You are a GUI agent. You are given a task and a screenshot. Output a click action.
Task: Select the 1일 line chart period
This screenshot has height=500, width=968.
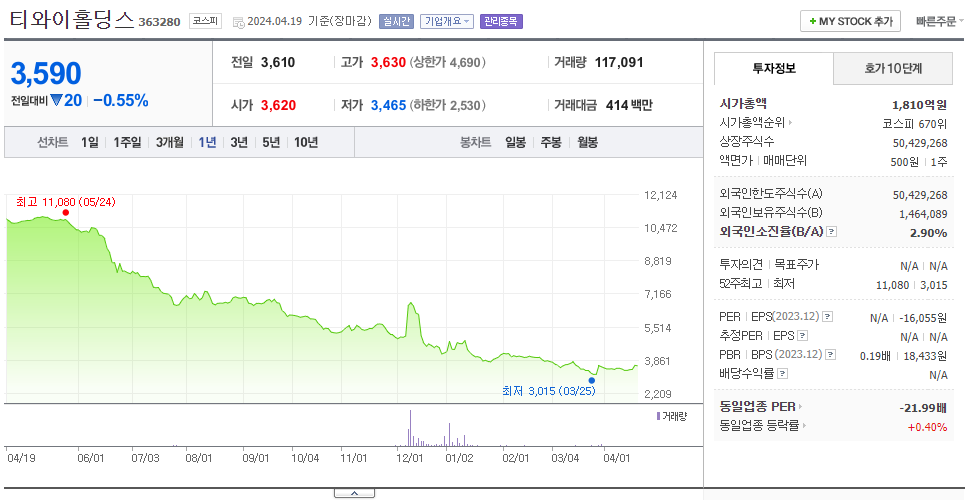[90, 143]
